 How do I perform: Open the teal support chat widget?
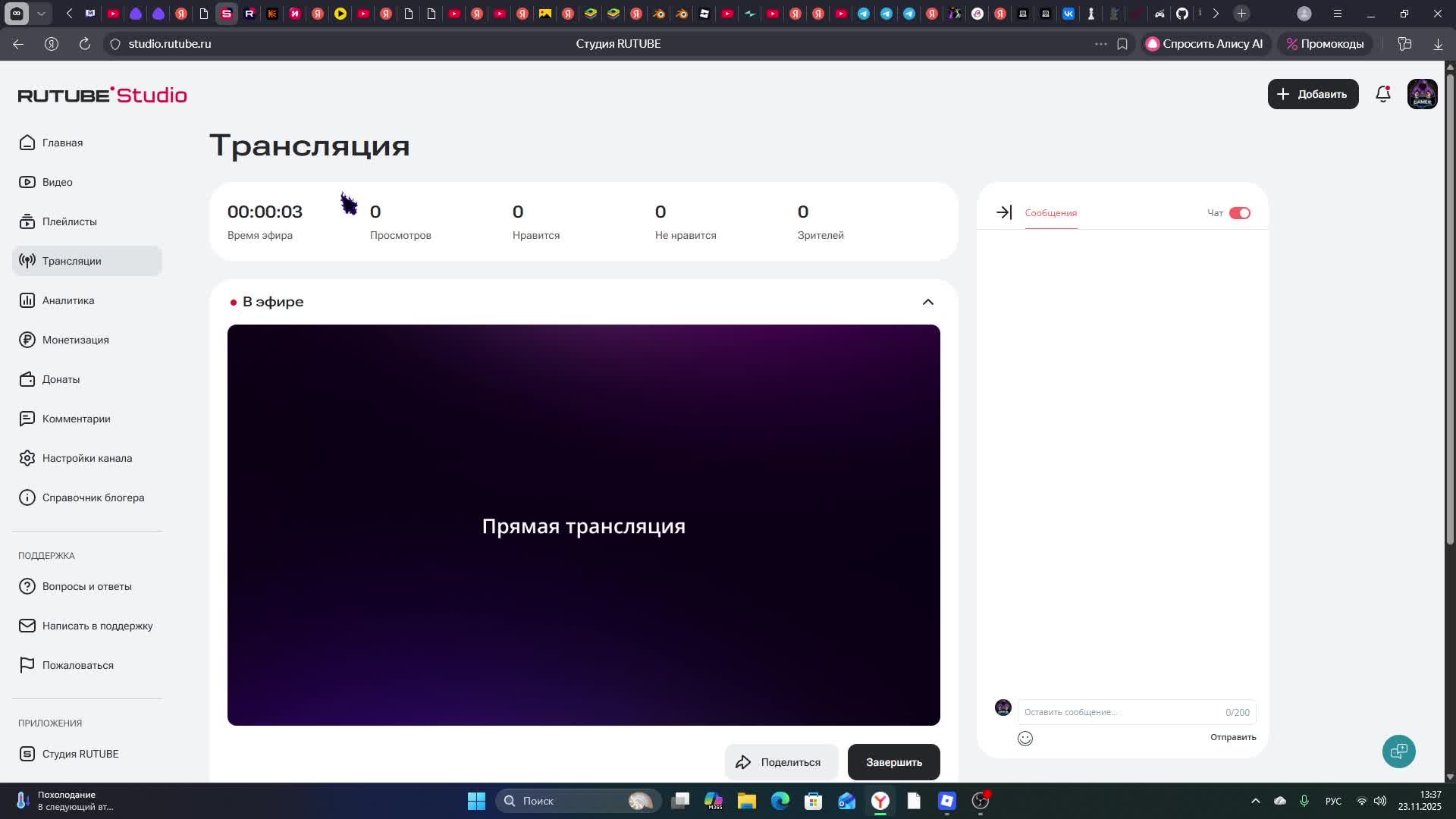coord(1398,752)
